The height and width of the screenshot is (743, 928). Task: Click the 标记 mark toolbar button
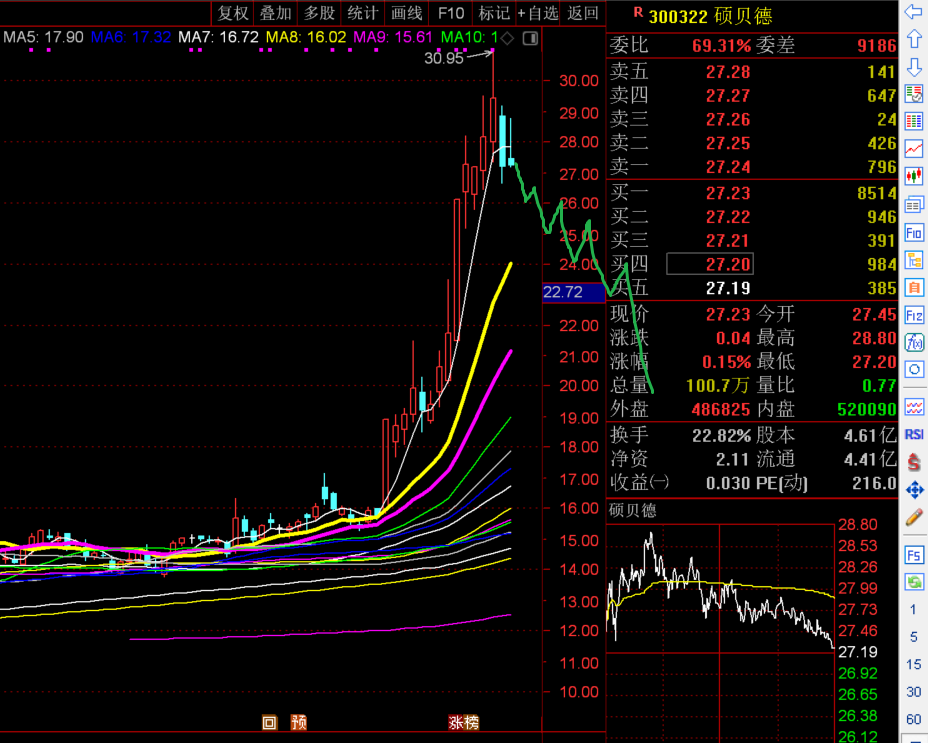tap(494, 13)
